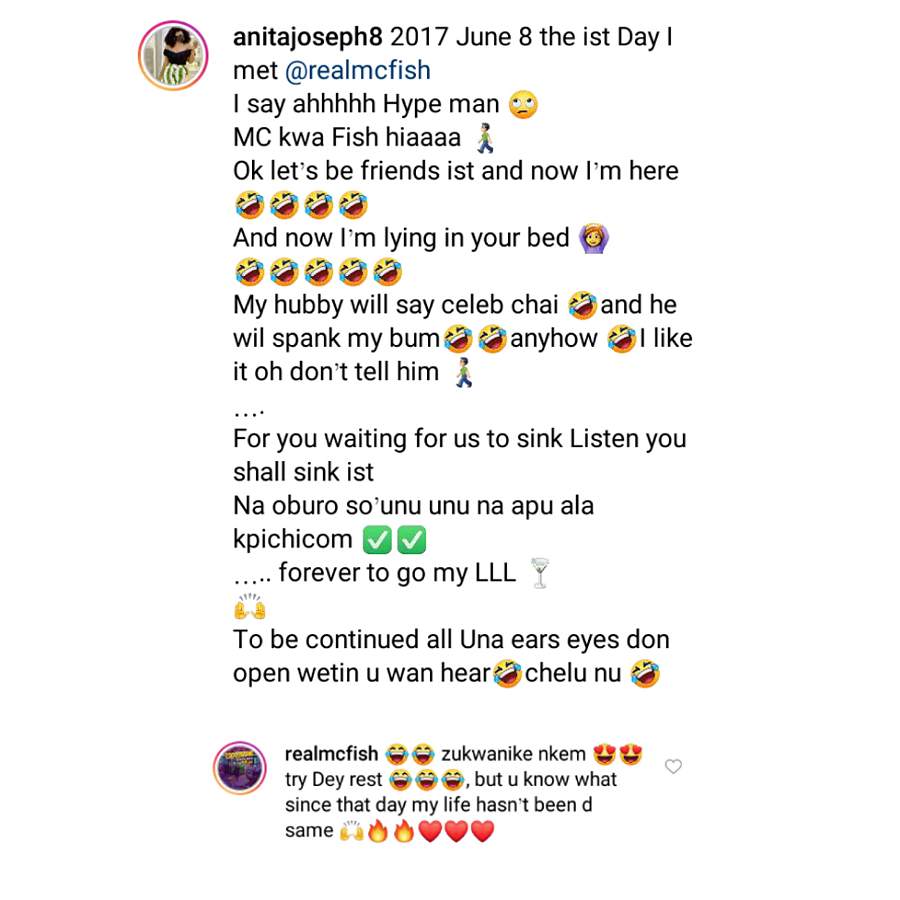The height and width of the screenshot is (900, 900).
Task: Click the second green checkmark emoji after kpichicom
Action: coord(412,540)
